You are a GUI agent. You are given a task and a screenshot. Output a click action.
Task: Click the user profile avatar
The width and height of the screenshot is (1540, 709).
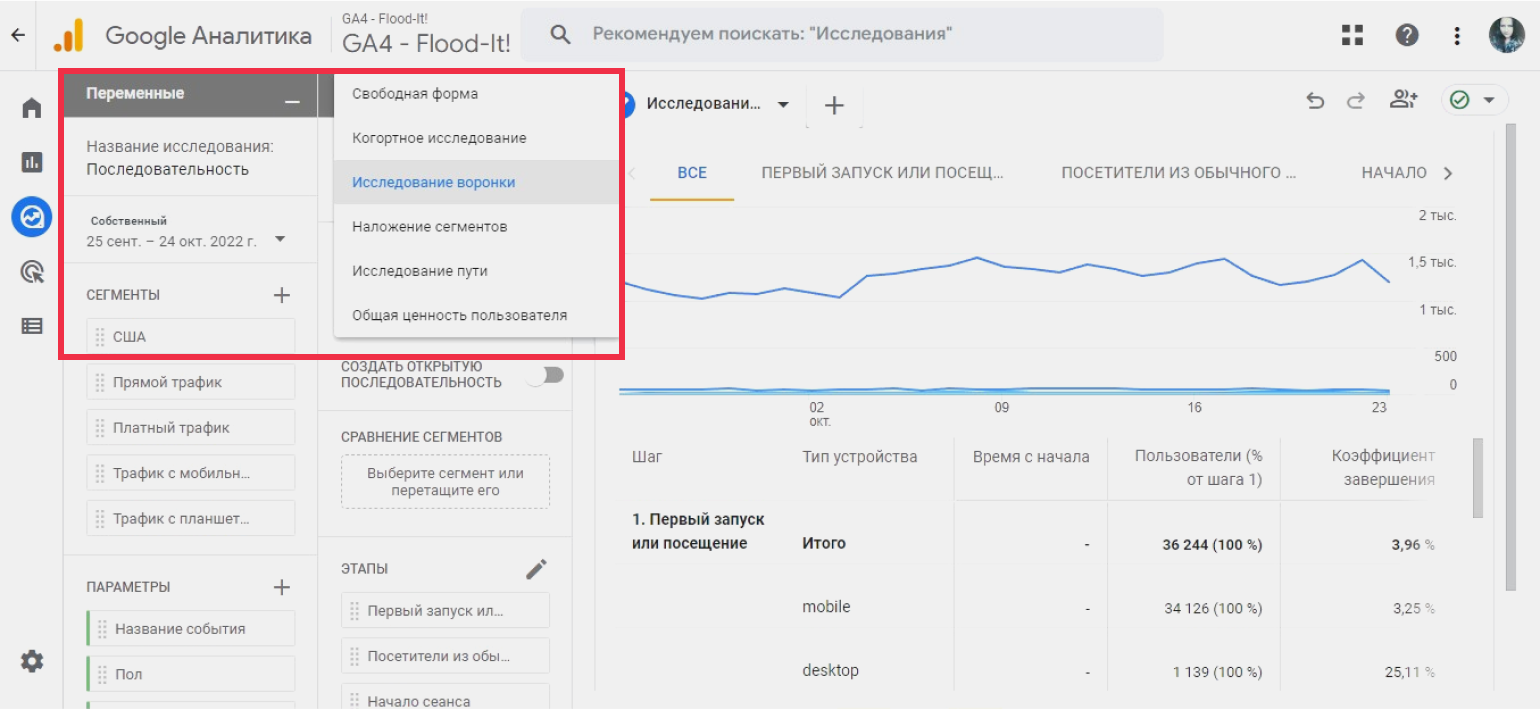click(1506, 35)
